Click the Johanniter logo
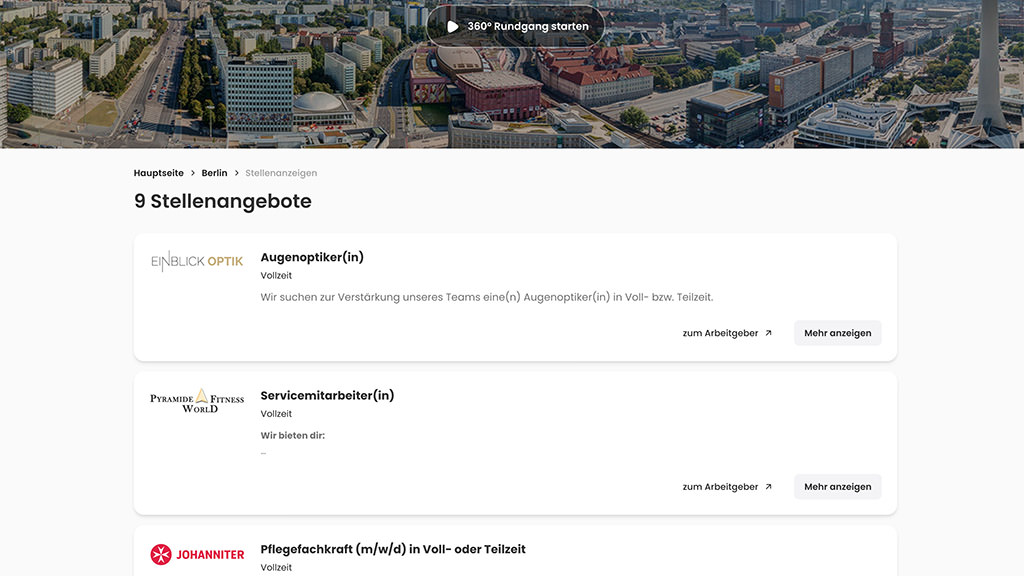 click(x=197, y=554)
